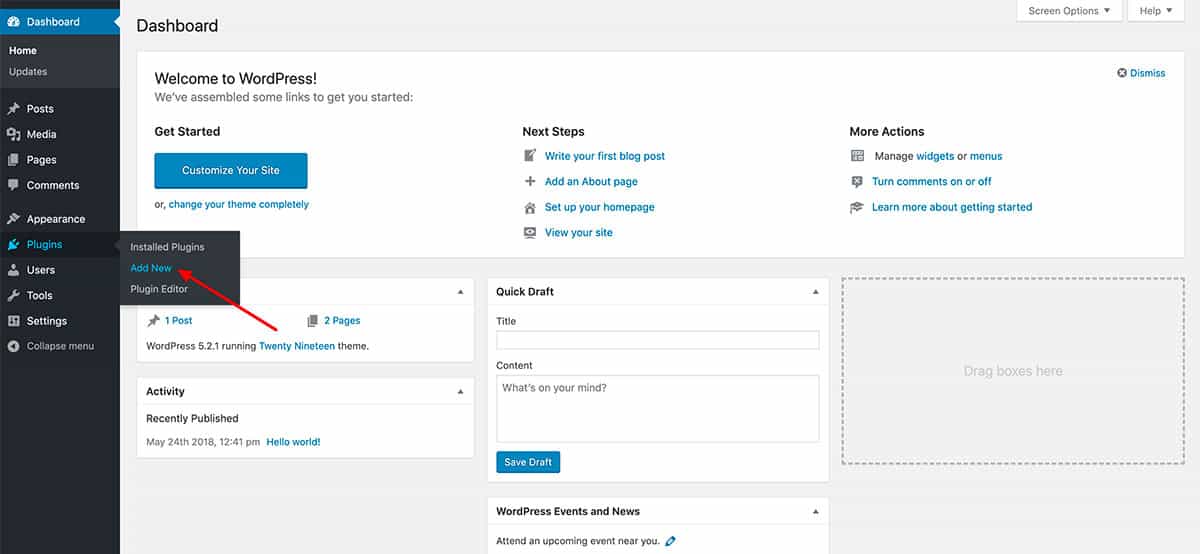Follow the change your theme completely link
1200x554 pixels.
pos(239,204)
